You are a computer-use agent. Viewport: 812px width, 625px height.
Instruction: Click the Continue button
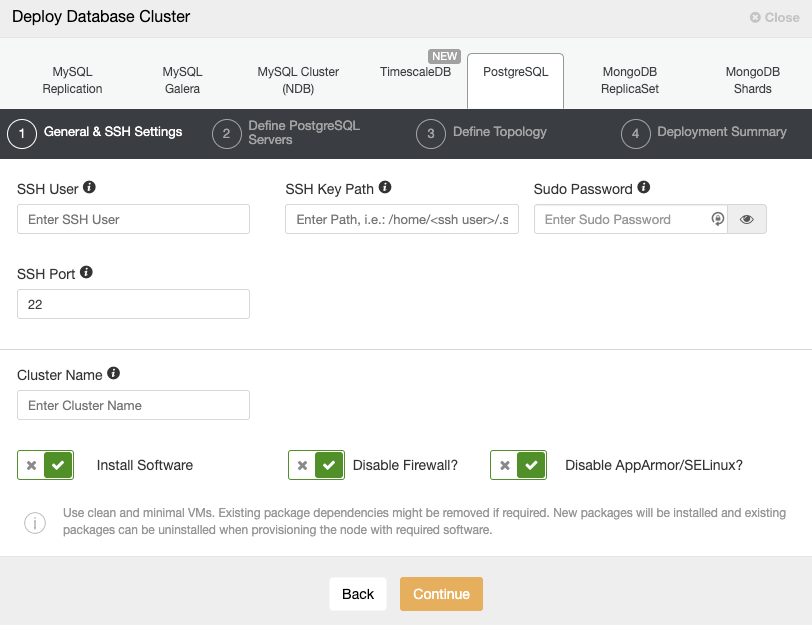pos(441,594)
